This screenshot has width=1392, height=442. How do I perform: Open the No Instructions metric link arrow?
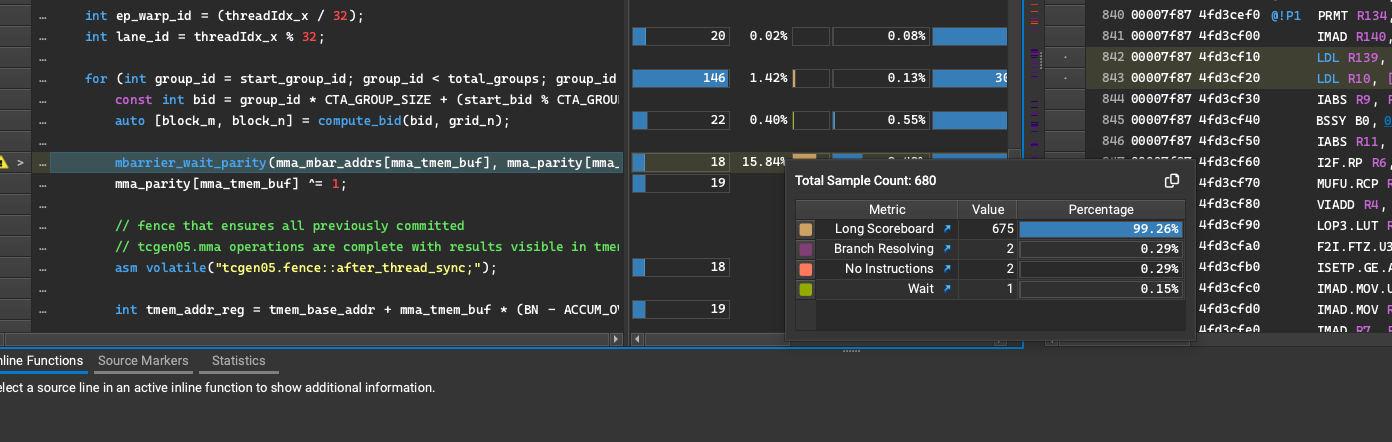point(946,269)
